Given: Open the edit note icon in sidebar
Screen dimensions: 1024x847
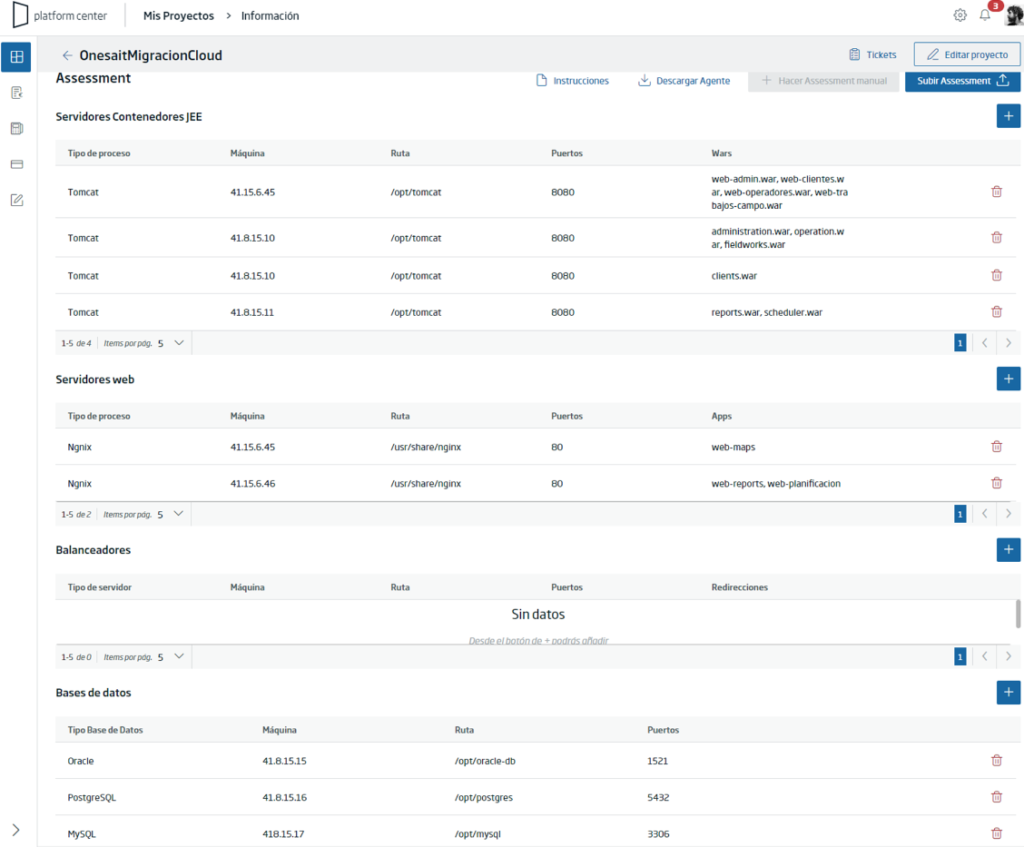Looking at the screenshot, I should (17, 200).
